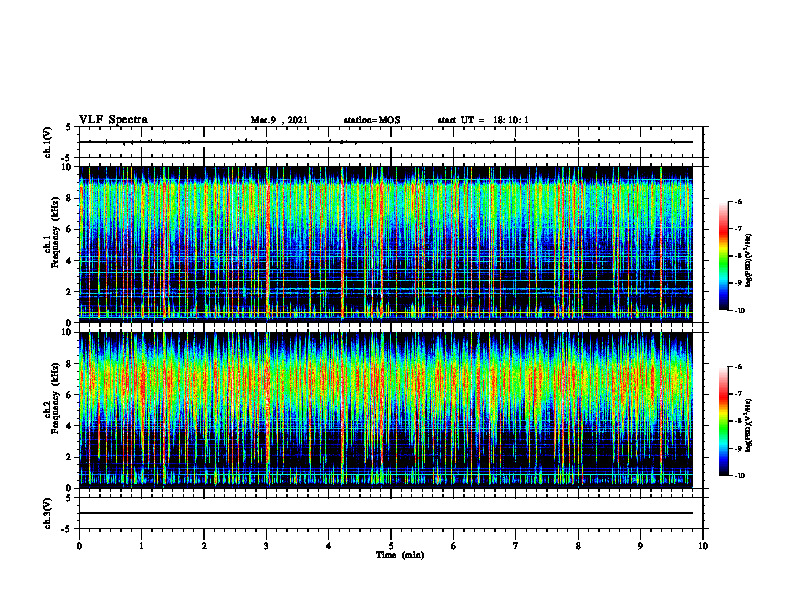The width and height of the screenshot is (792, 612).
Task: Select the ch.1 "Frequency (kHz)" axis label
Action: click(54, 233)
